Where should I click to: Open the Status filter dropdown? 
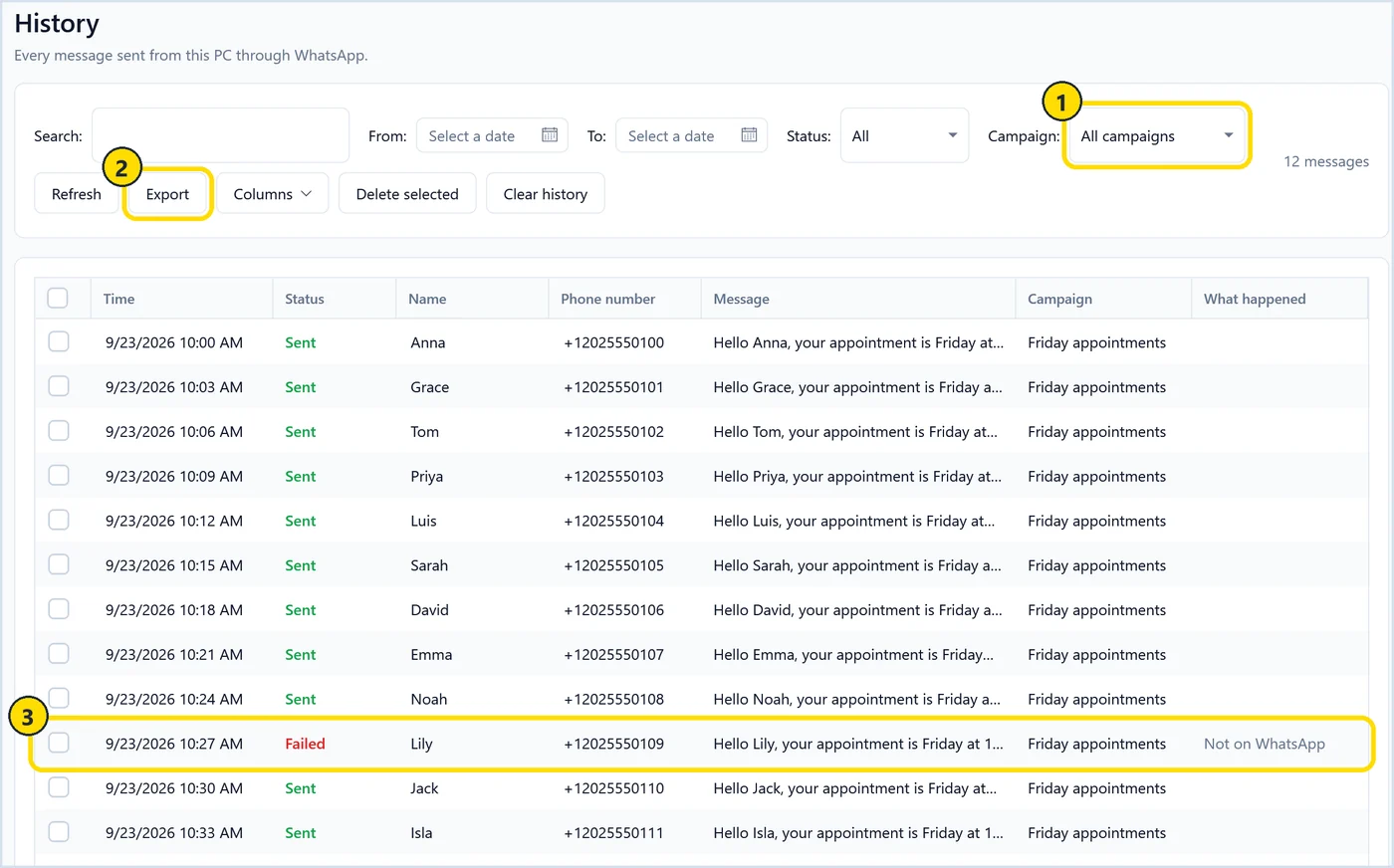point(904,135)
